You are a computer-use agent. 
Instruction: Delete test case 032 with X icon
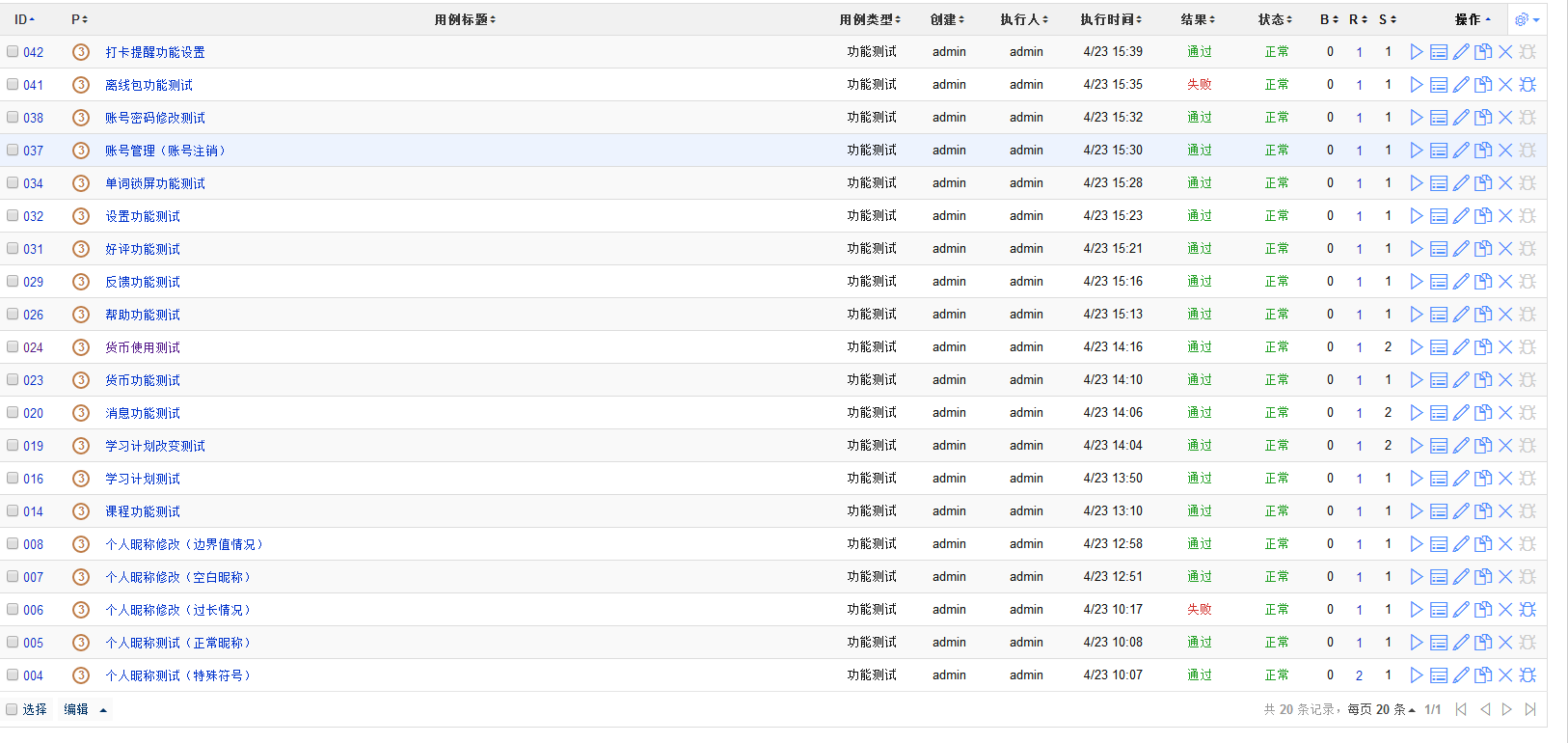click(1505, 216)
